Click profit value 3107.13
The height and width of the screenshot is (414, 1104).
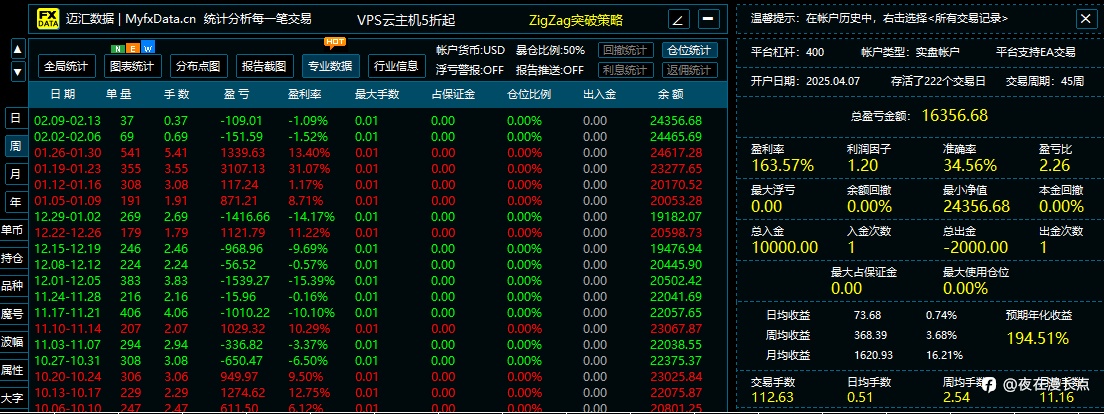(x=243, y=169)
